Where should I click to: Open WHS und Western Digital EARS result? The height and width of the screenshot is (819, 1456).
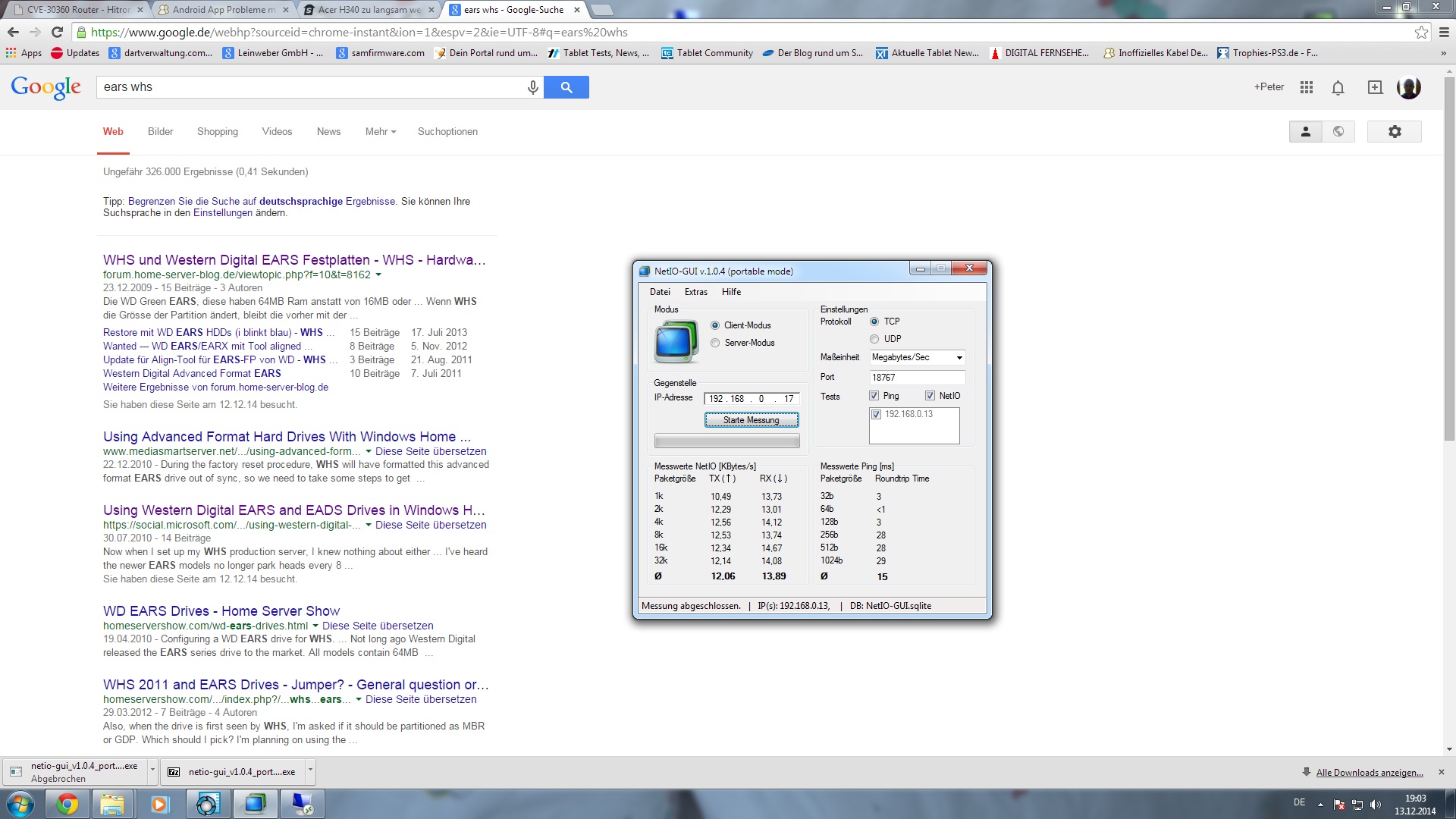point(294,260)
